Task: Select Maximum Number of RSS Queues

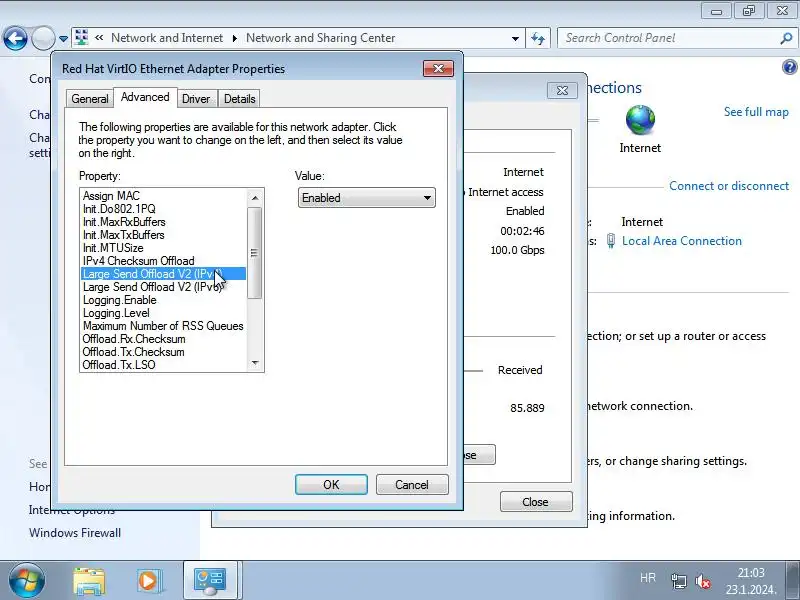Action: pos(163,326)
